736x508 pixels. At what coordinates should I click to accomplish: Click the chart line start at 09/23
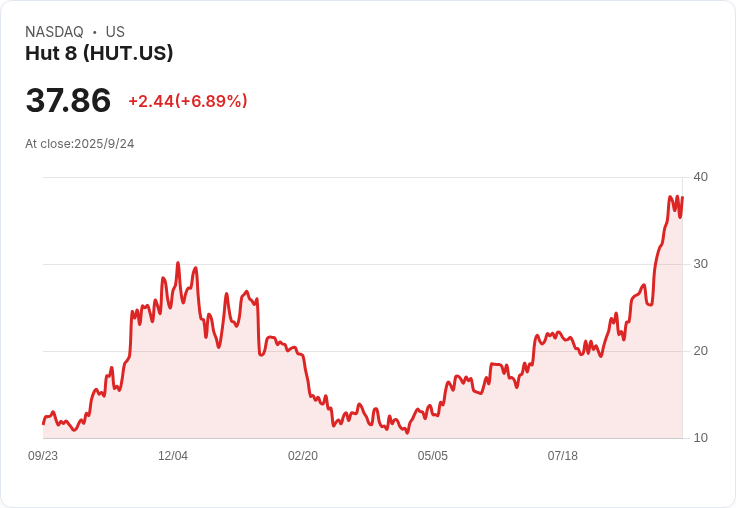44,424
